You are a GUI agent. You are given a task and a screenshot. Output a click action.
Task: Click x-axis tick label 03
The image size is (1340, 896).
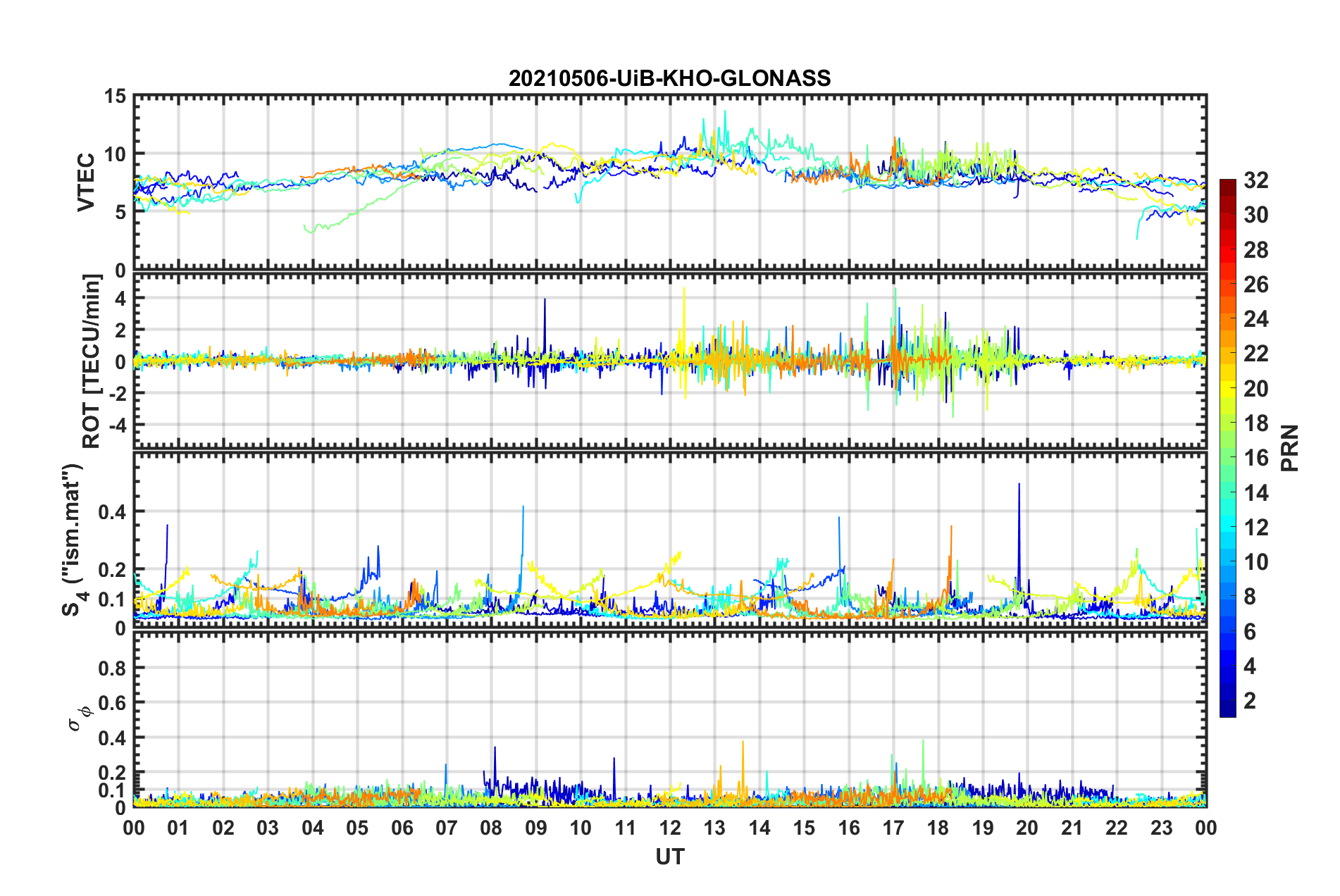click(268, 828)
